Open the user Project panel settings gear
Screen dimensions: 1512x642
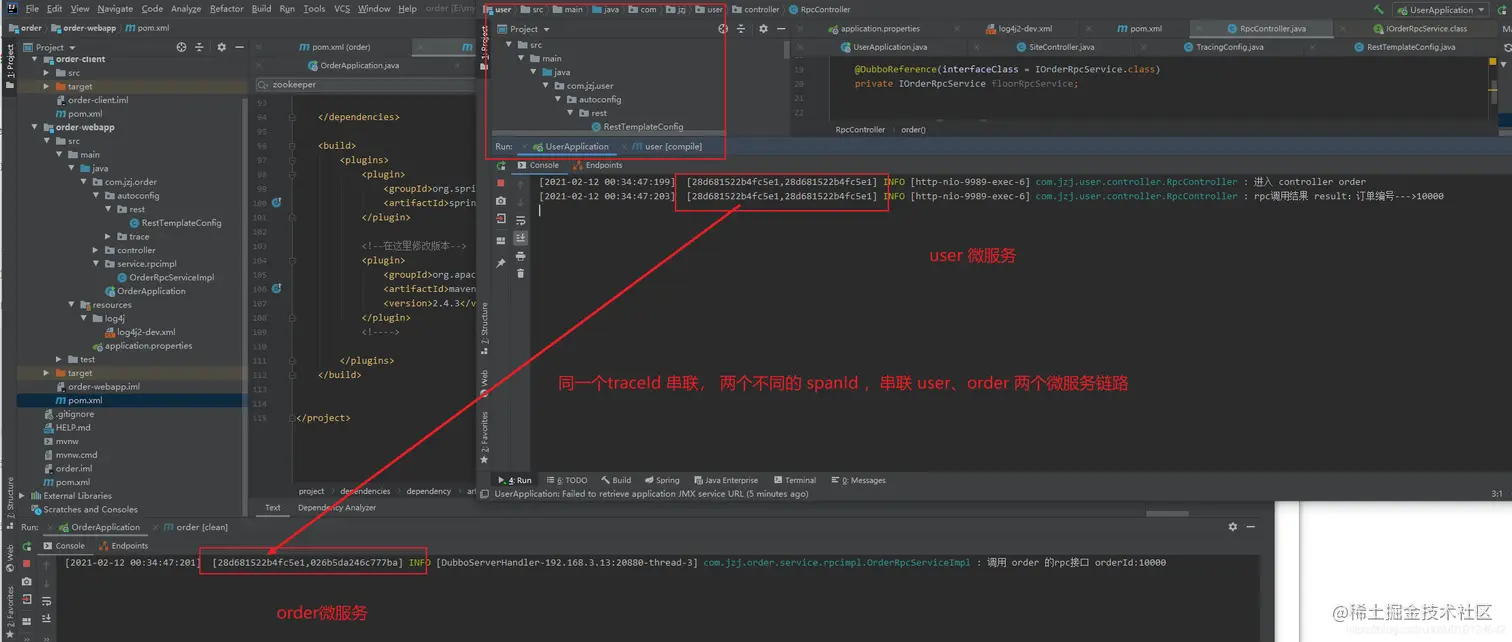pyautogui.click(x=763, y=29)
